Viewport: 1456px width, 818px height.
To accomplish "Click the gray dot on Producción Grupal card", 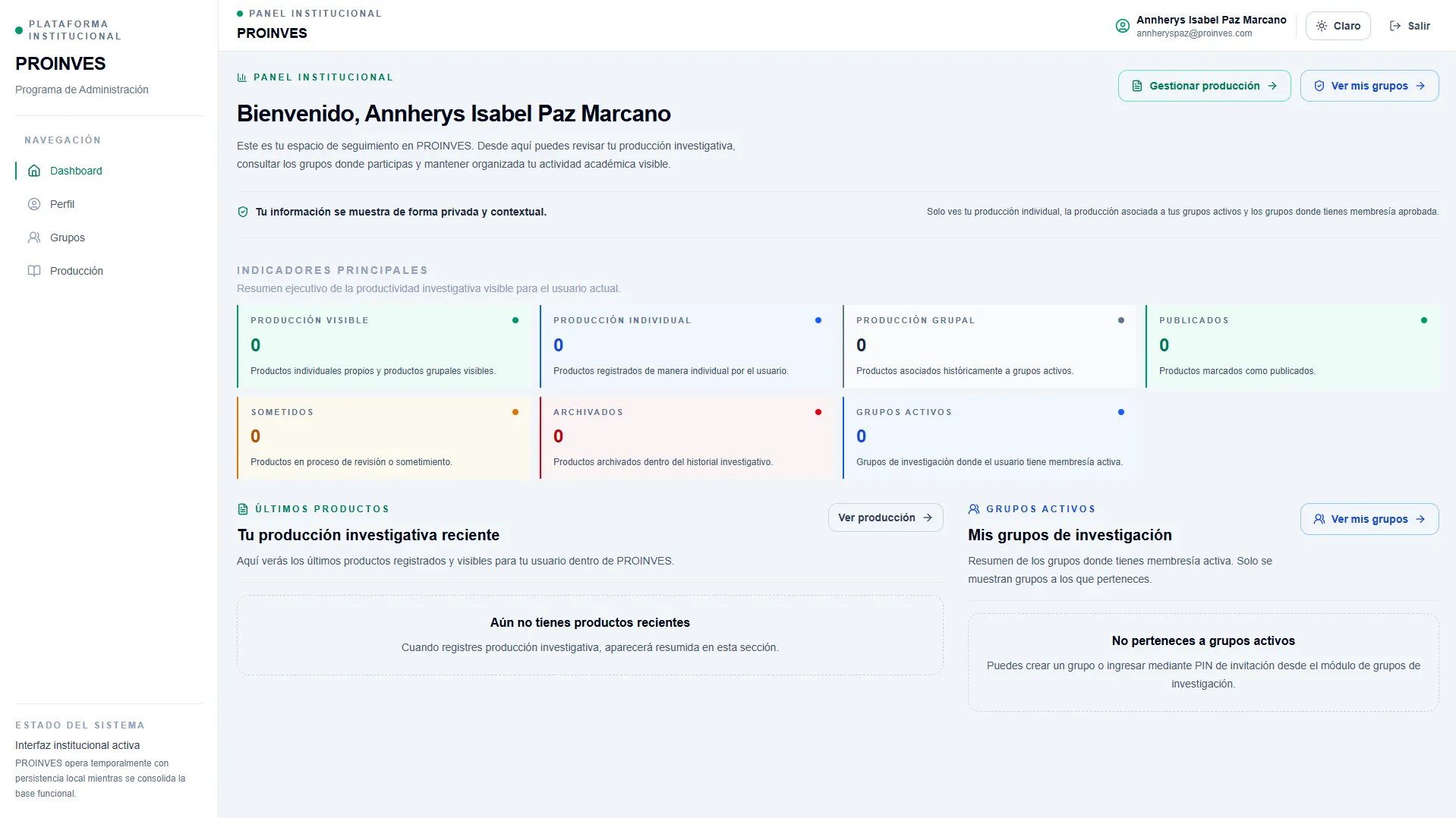I will [x=1121, y=320].
